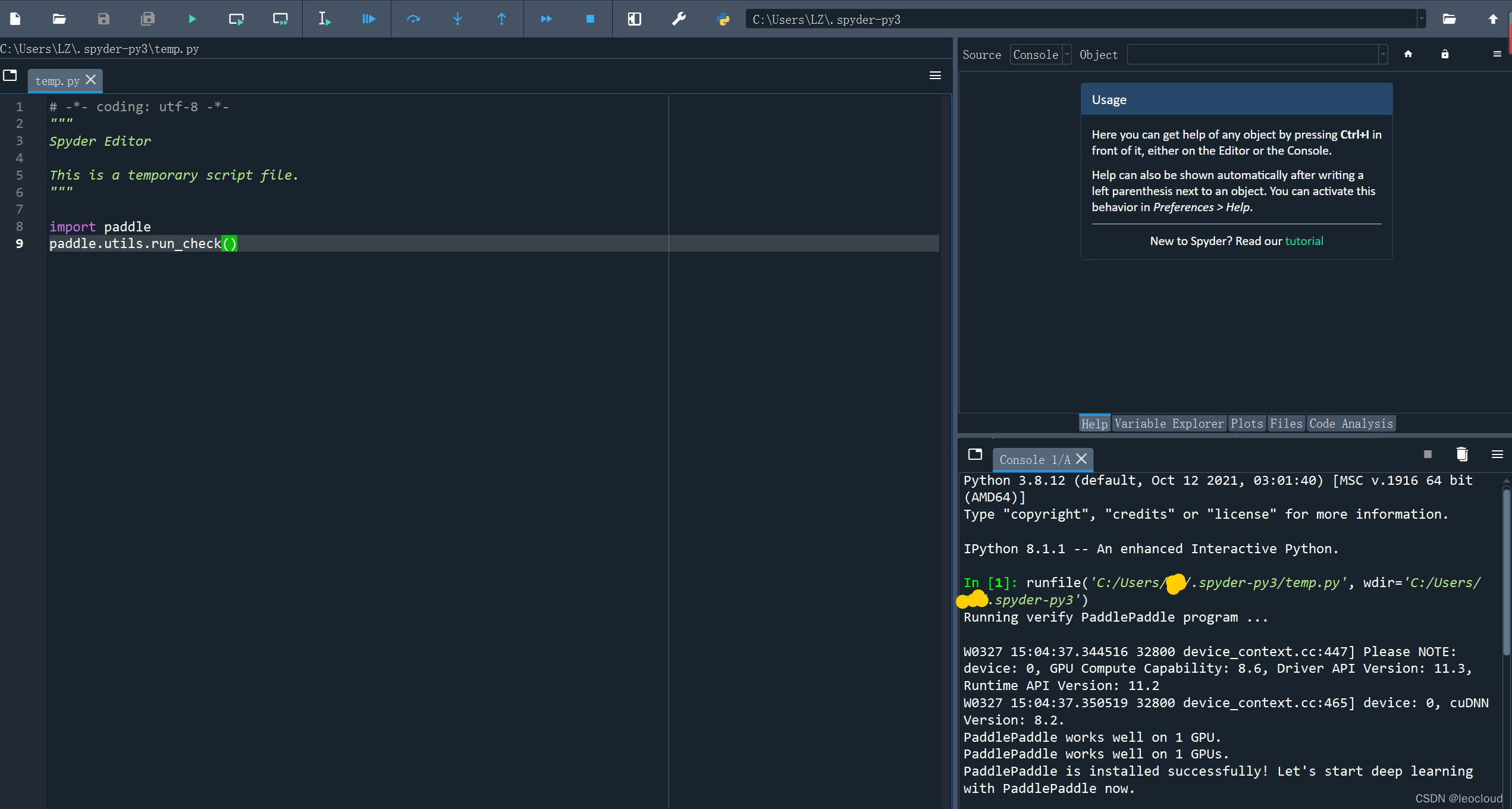Expand the working directory path dropdown arrow

click(x=1422, y=19)
